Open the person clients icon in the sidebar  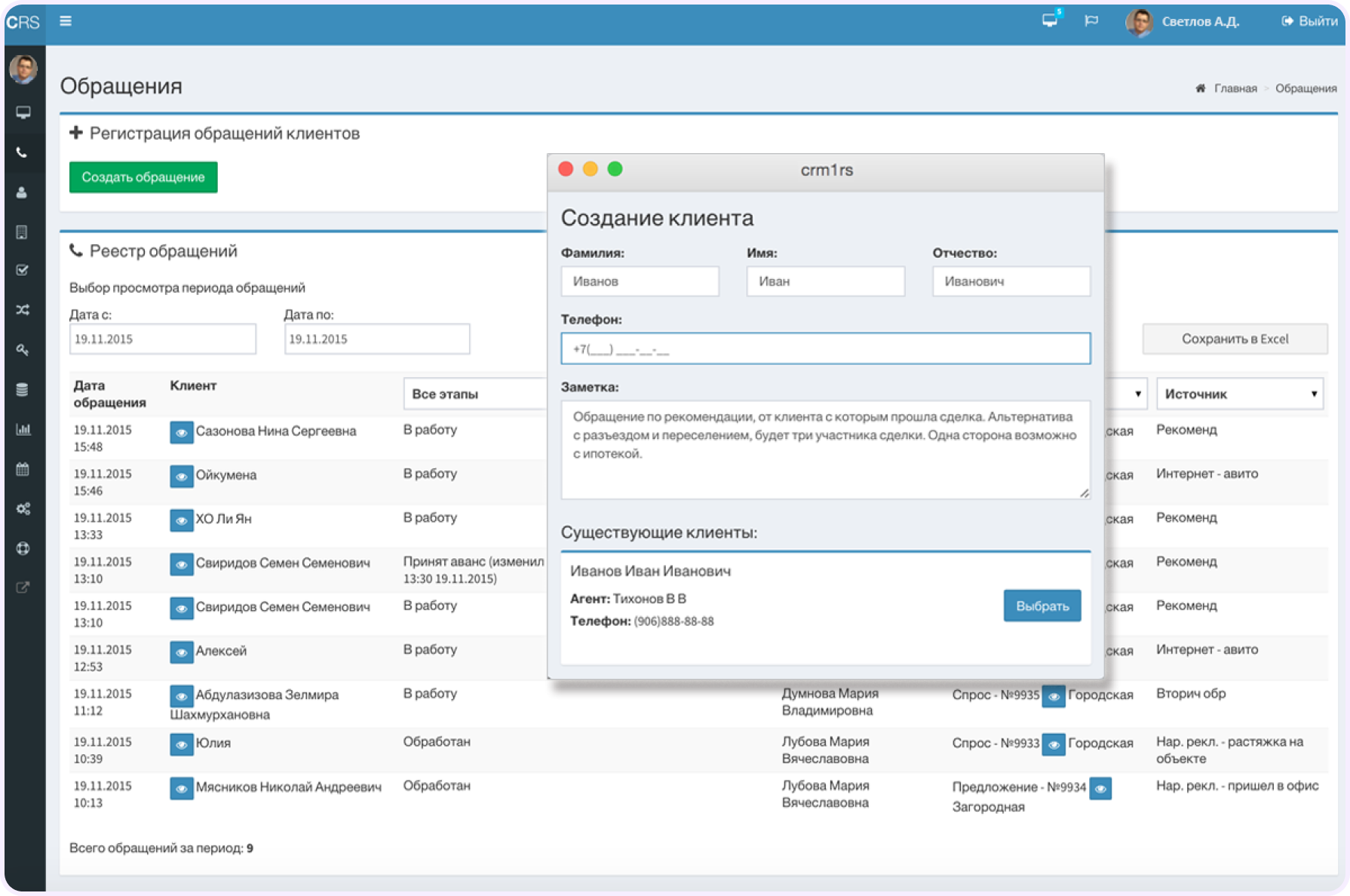tap(23, 192)
